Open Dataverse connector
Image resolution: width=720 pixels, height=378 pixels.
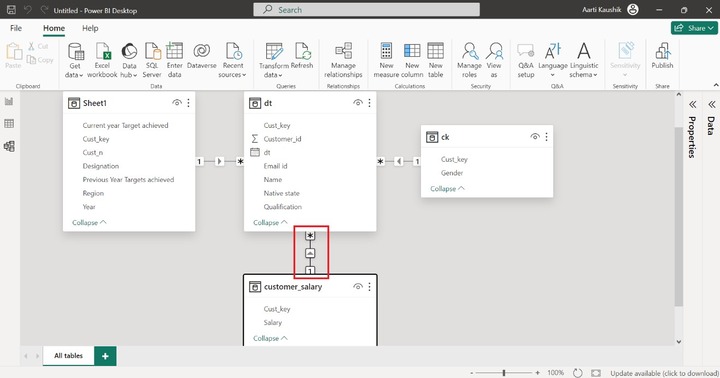202,56
